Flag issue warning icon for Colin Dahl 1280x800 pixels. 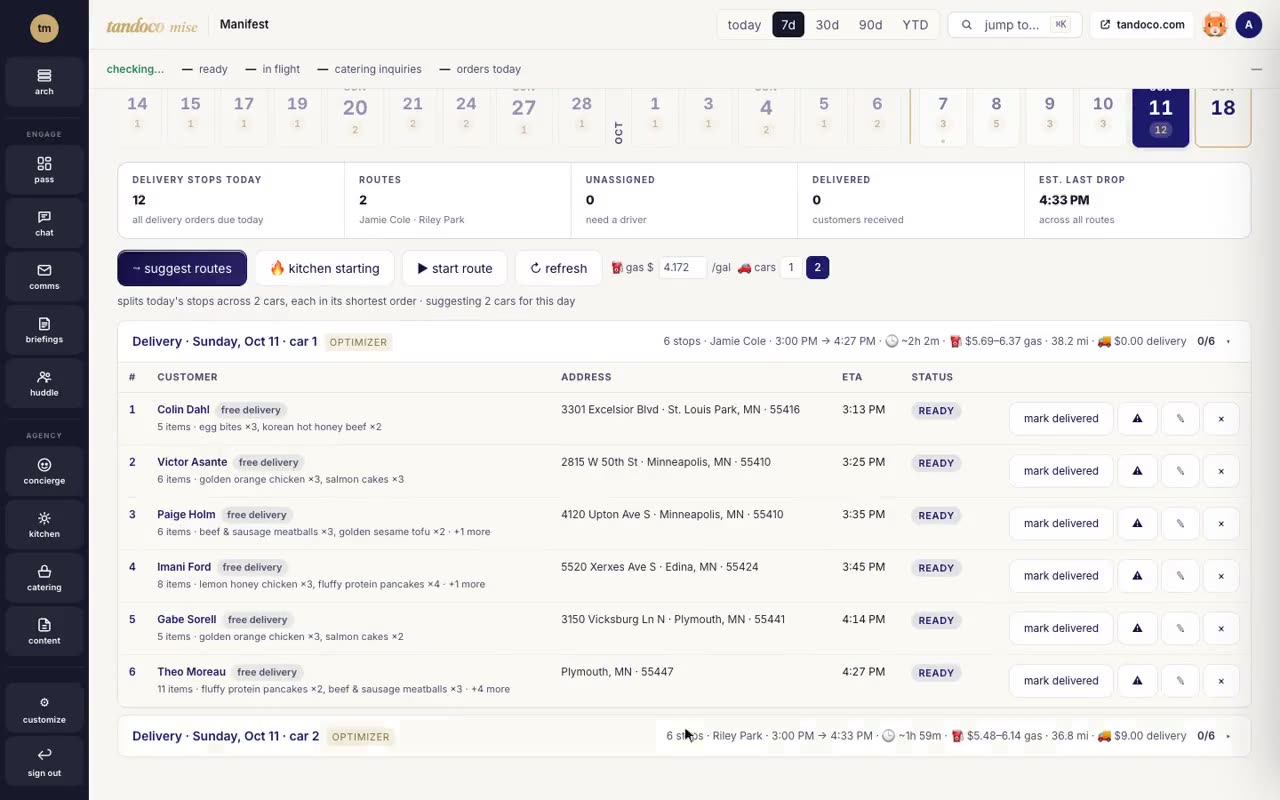click(1137, 419)
